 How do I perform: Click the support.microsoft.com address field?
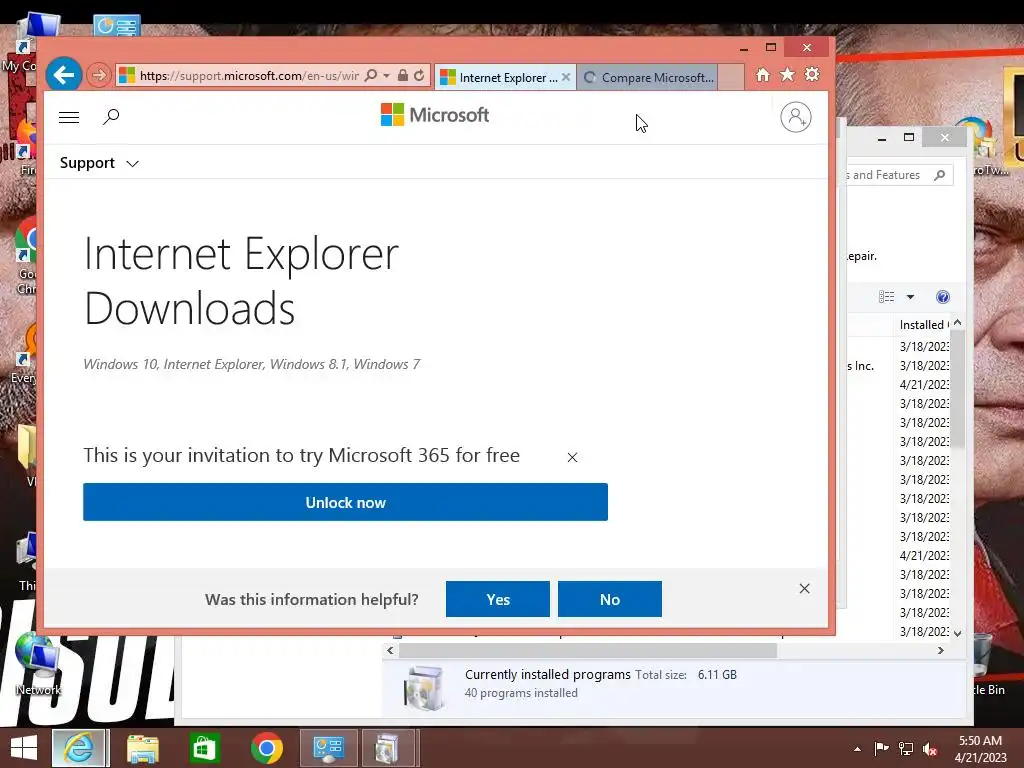tap(248, 76)
